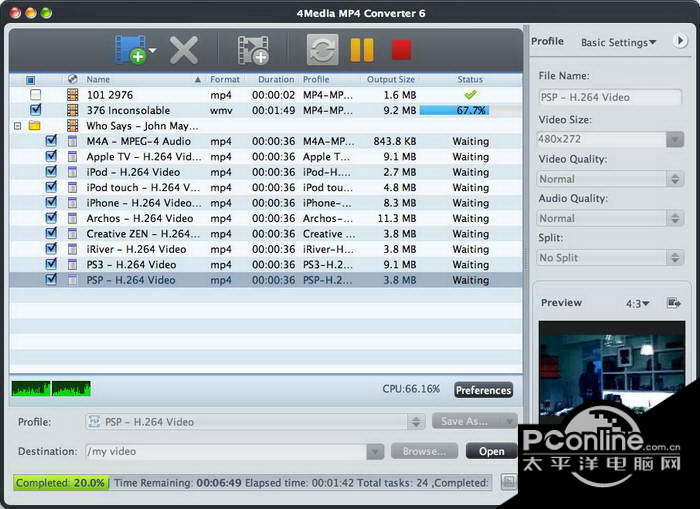Click document icon of iRiver row
Image resolution: width=700 pixels, height=509 pixels.
(72, 249)
